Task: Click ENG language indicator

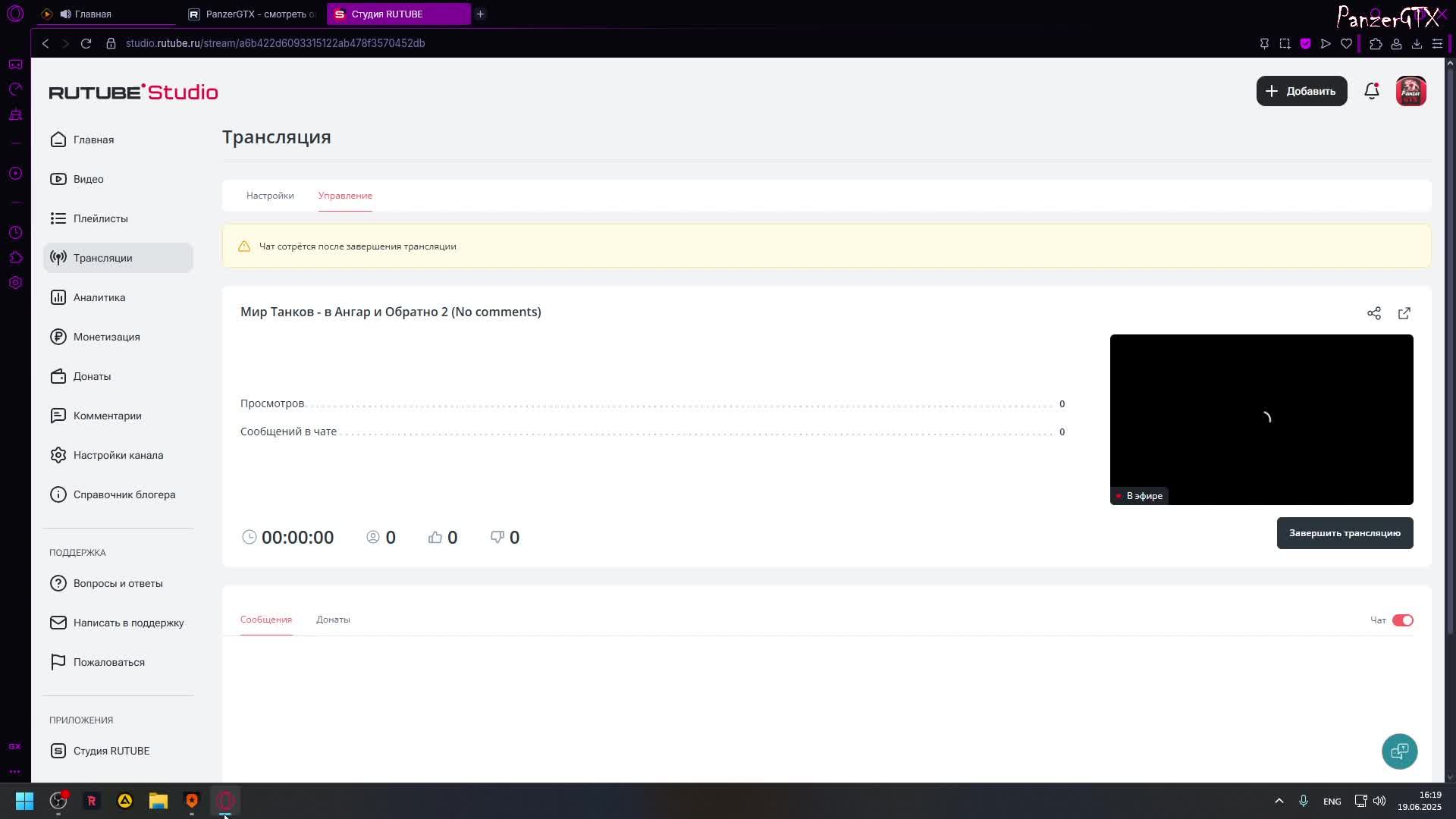Action: (x=1332, y=801)
